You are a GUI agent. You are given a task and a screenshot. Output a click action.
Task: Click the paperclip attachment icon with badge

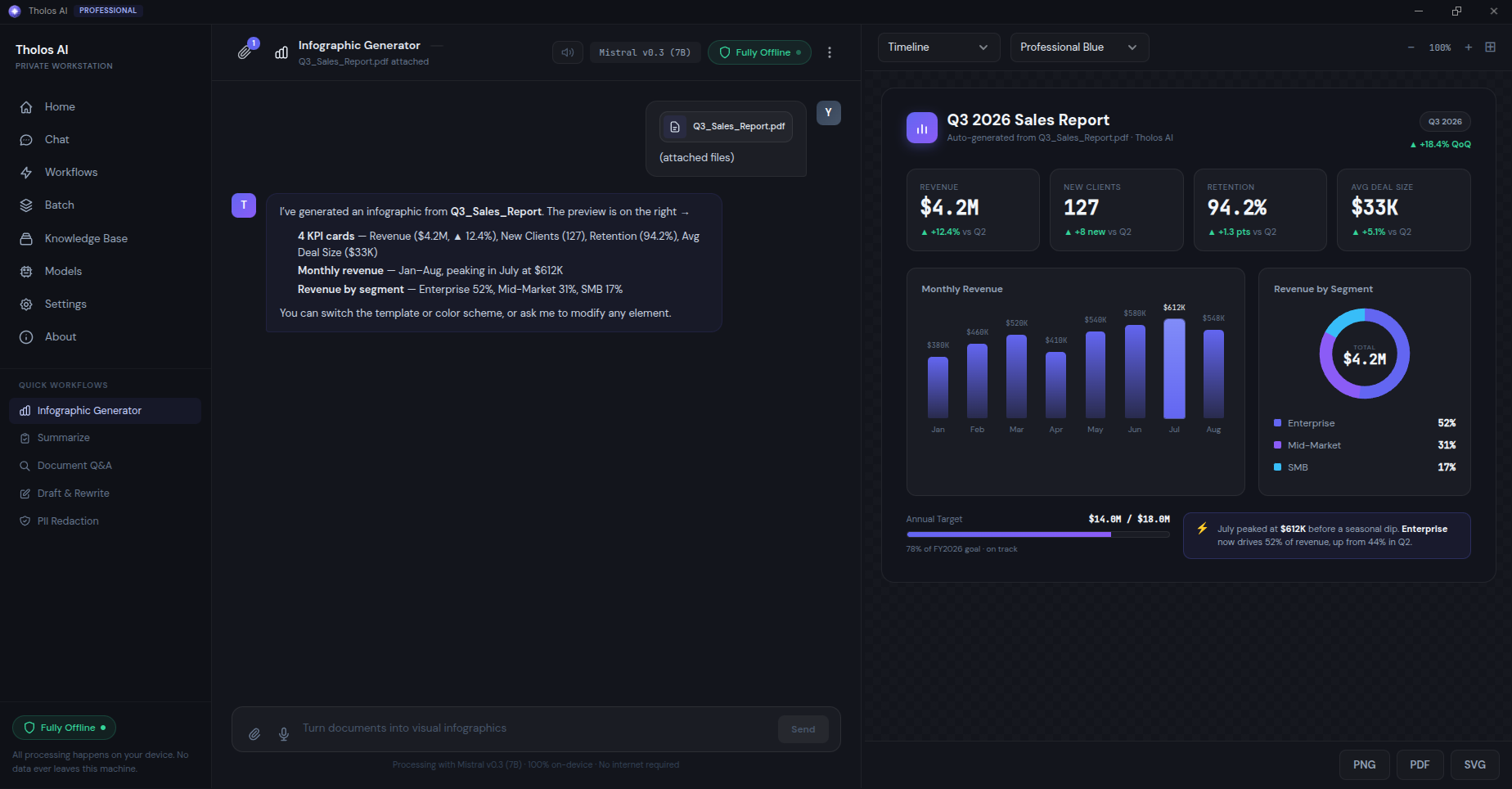[245, 52]
